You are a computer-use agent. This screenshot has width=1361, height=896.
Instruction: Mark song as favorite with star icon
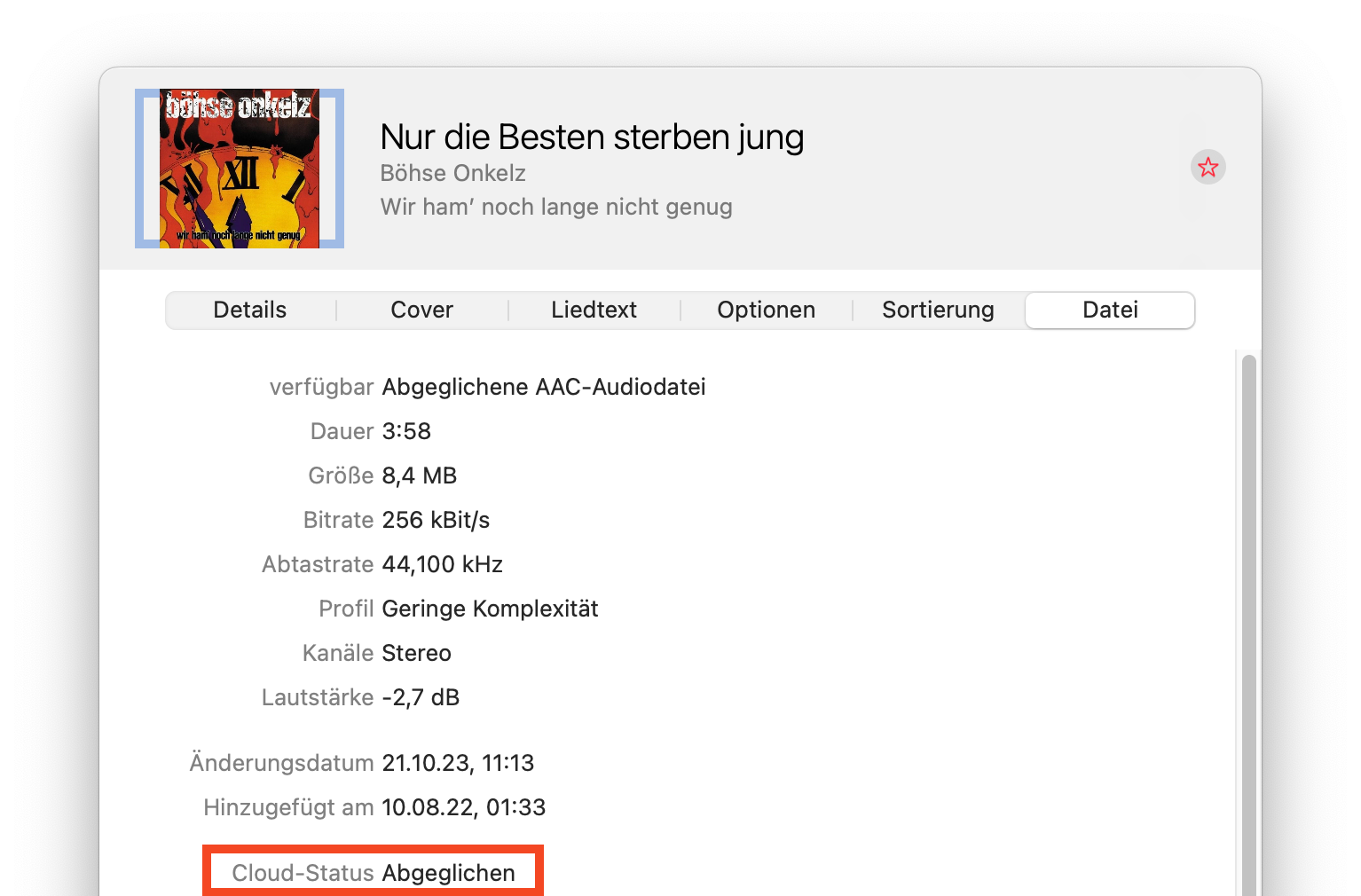pyautogui.click(x=1208, y=167)
